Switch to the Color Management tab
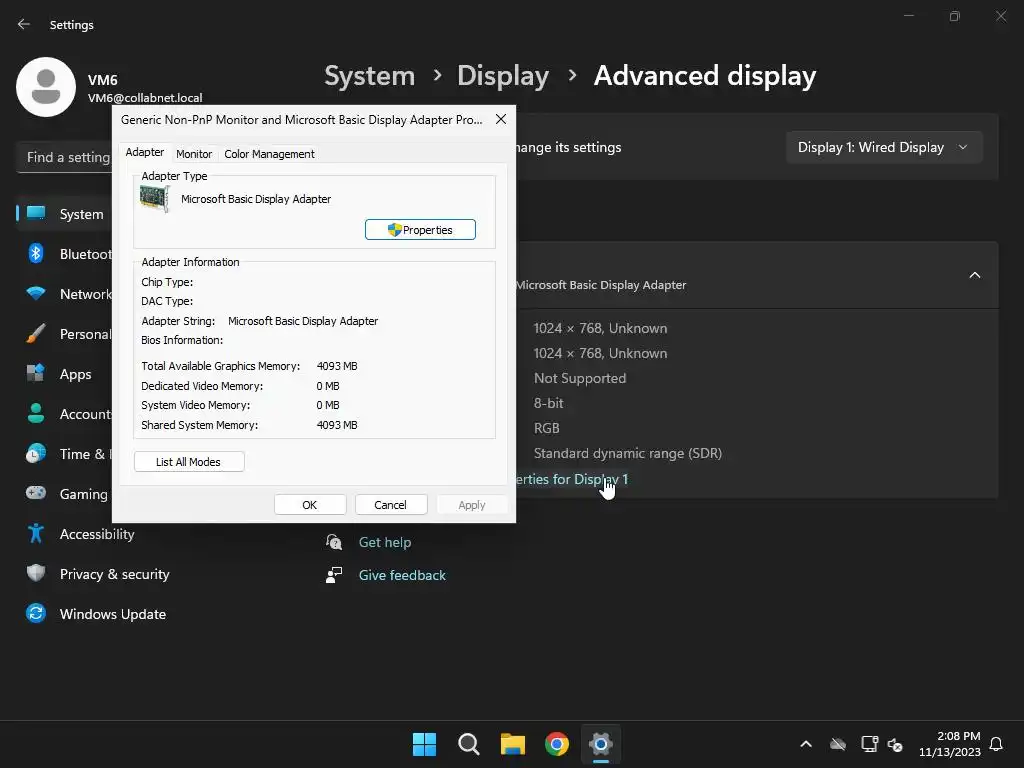Screen dimensions: 1024x768 point(269,154)
